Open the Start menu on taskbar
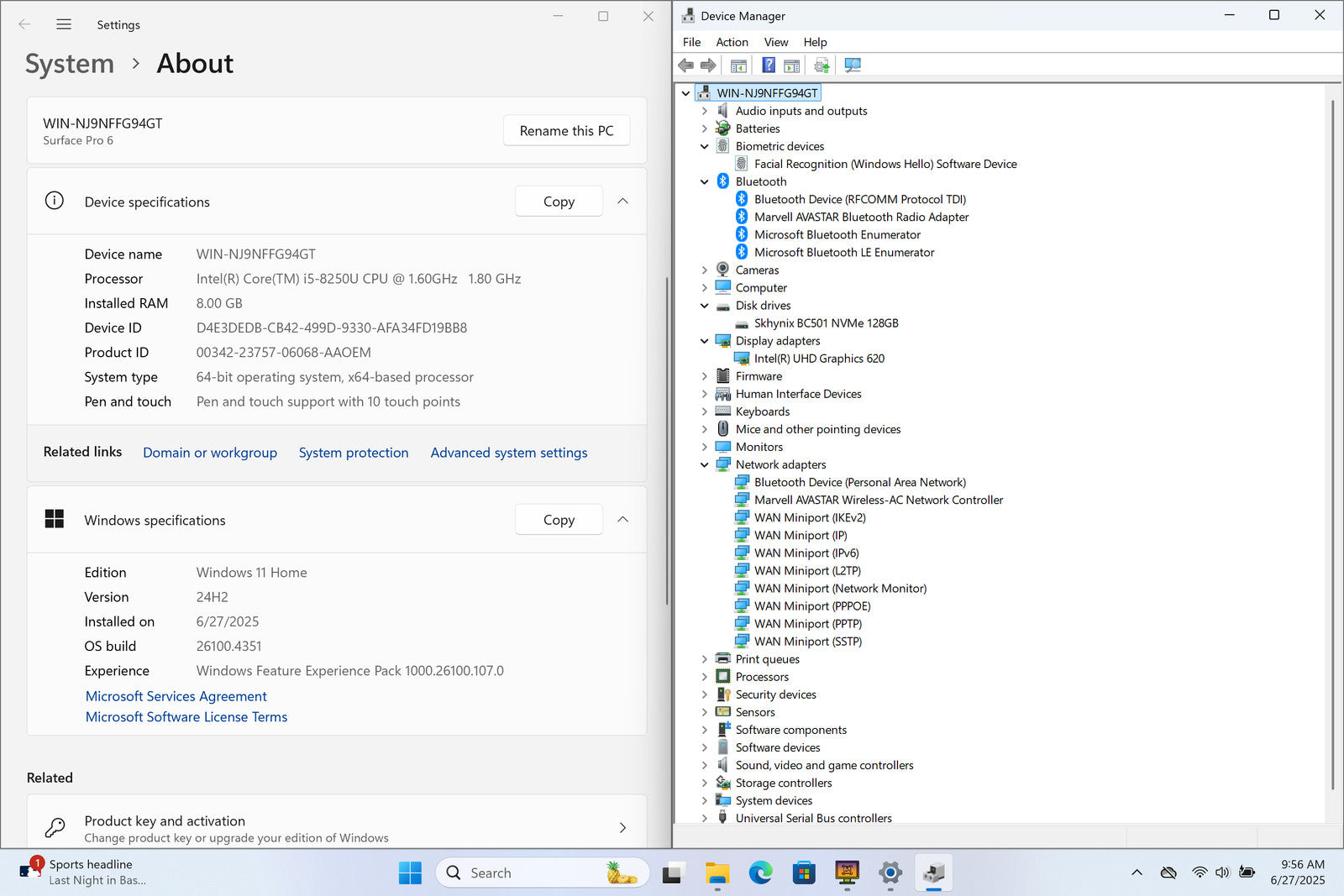The width and height of the screenshot is (1344, 896). point(410,873)
